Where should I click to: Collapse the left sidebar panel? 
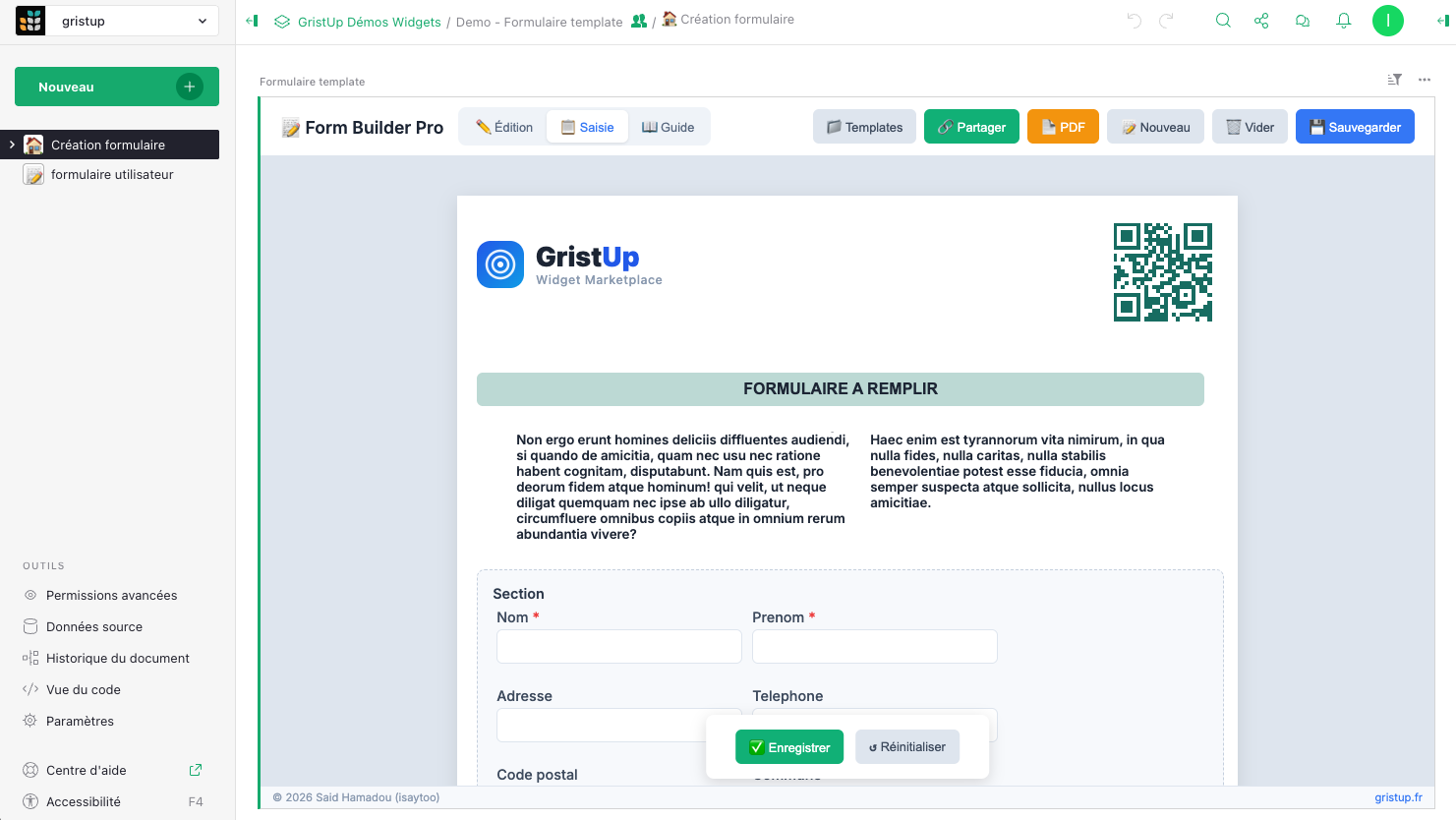(x=252, y=21)
